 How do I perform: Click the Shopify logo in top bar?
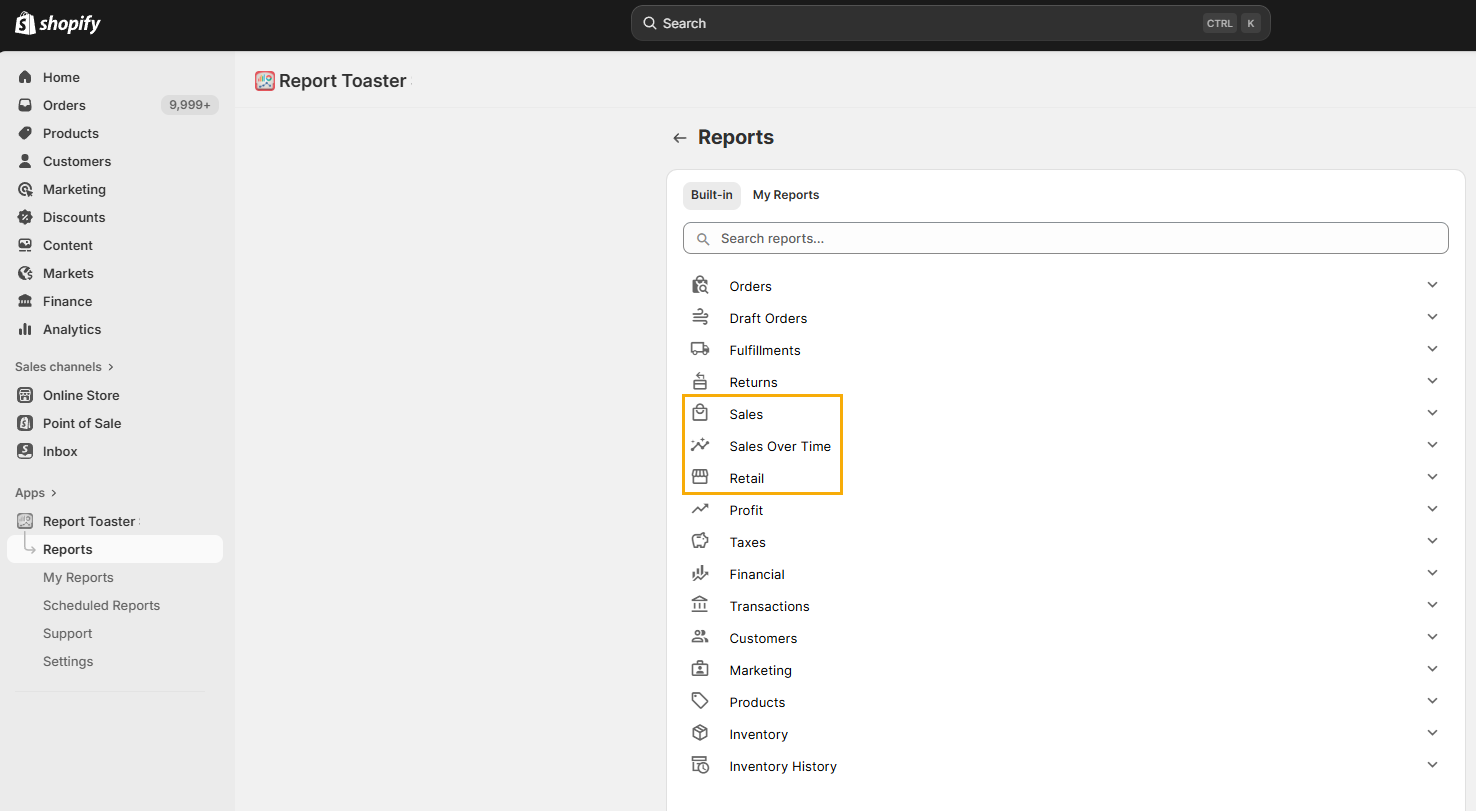[x=58, y=23]
